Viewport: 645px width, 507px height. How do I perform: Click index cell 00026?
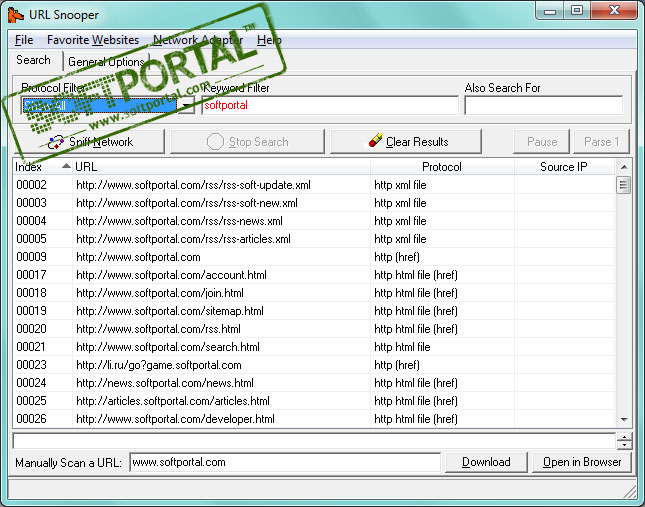tap(31, 419)
